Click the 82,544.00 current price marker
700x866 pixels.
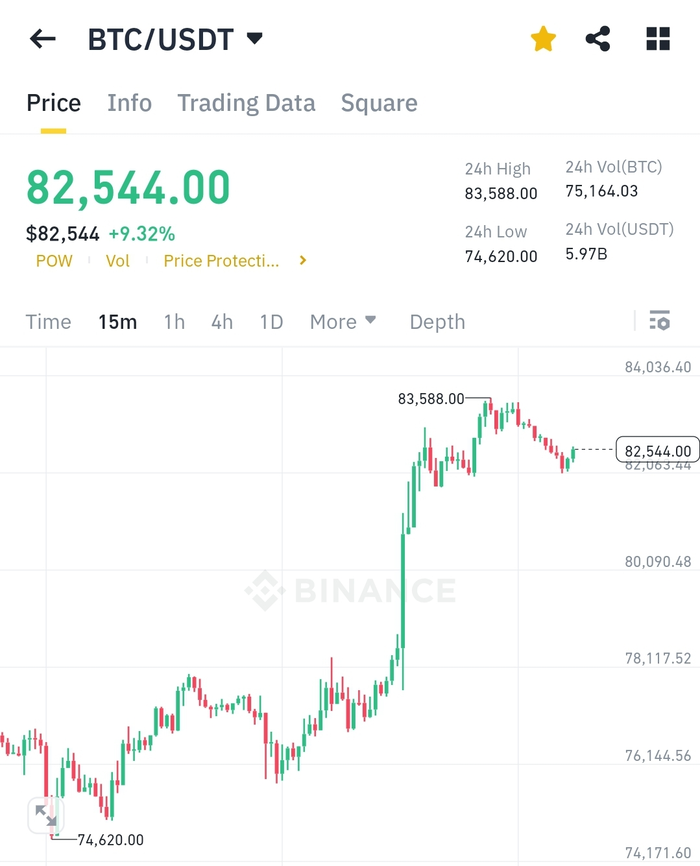point(657,451)
